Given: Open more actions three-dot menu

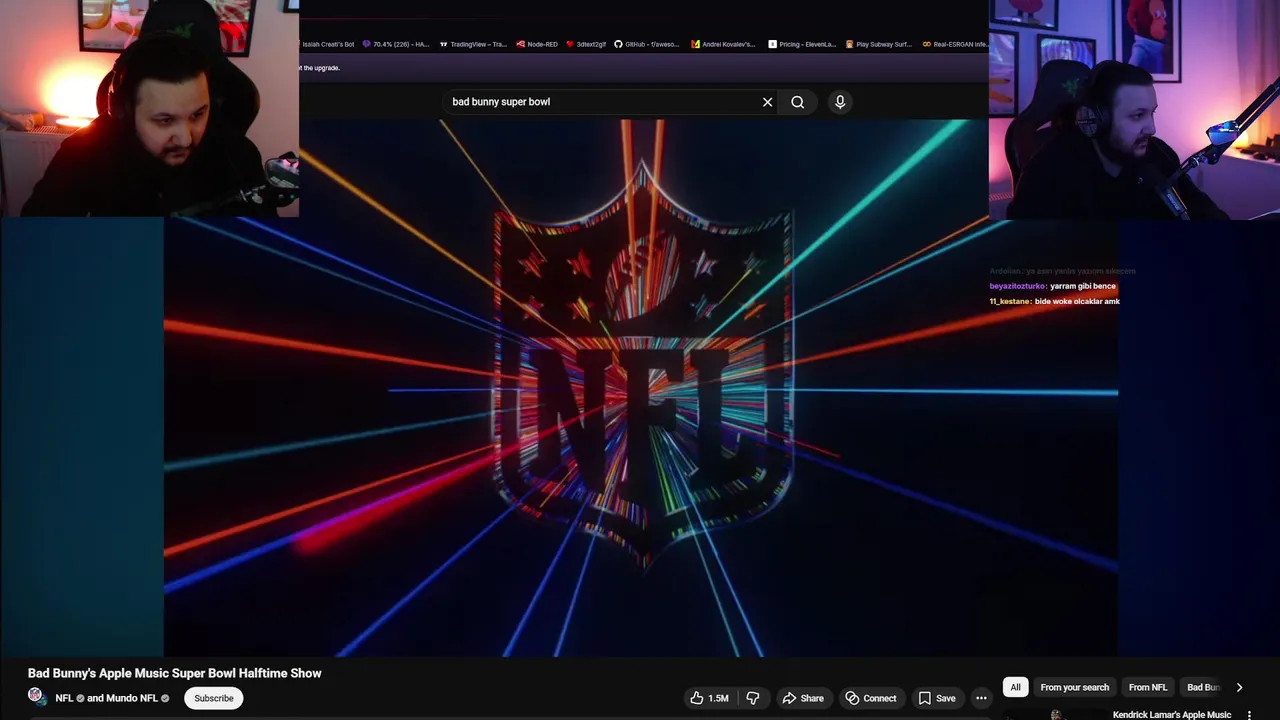Looking at the screenshot, I should (981, 698).
